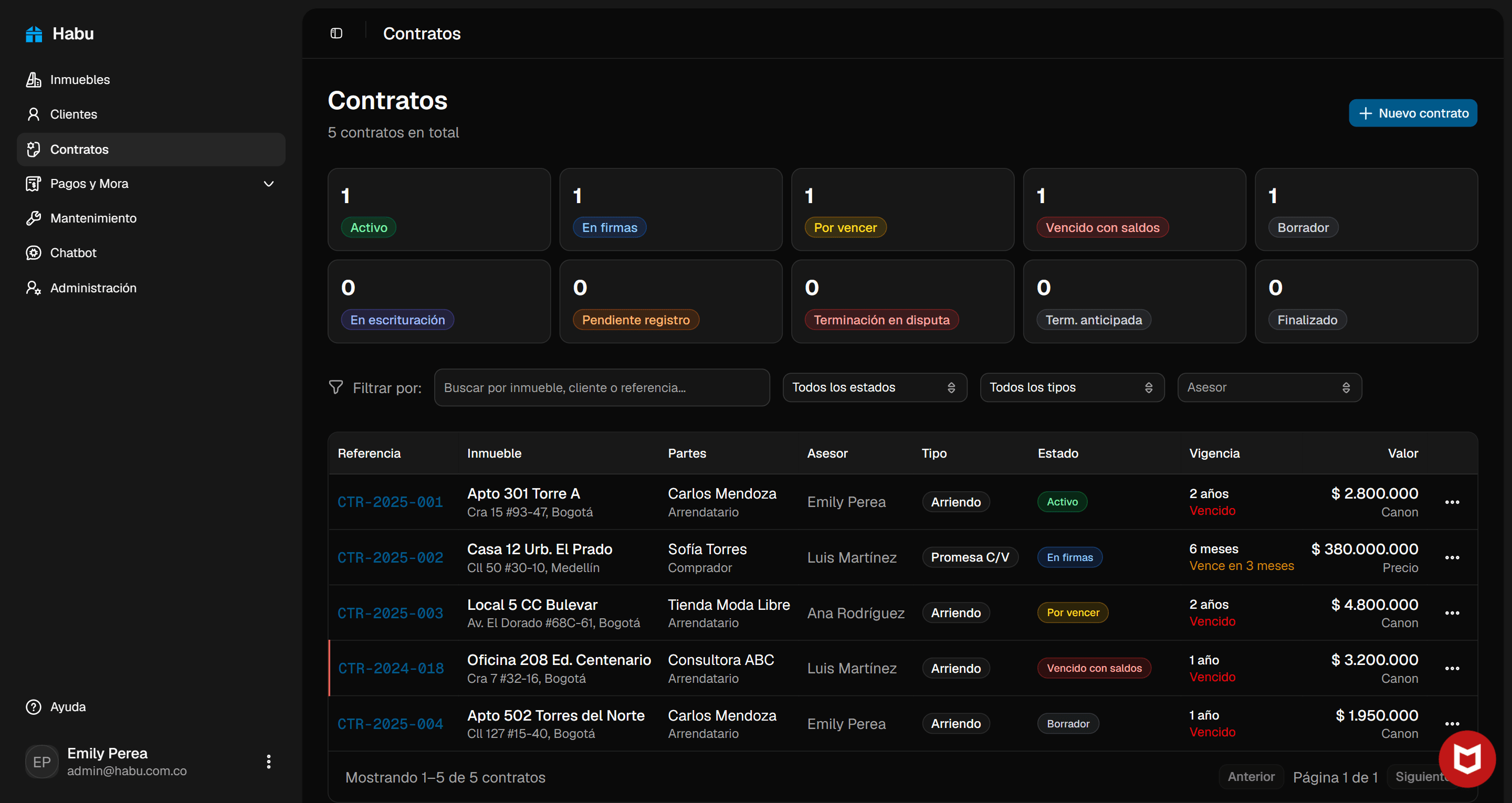Click the Anterior pagination button
The image size is (1512, 803).
coord(1251,777)
